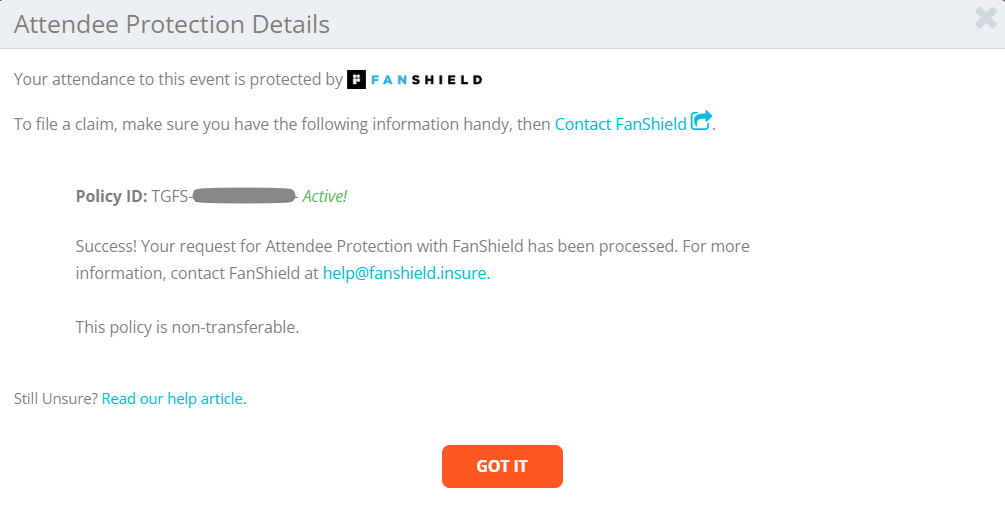
Task: Click the 'information, contact FanShield at' text
Action: (197, 273)
